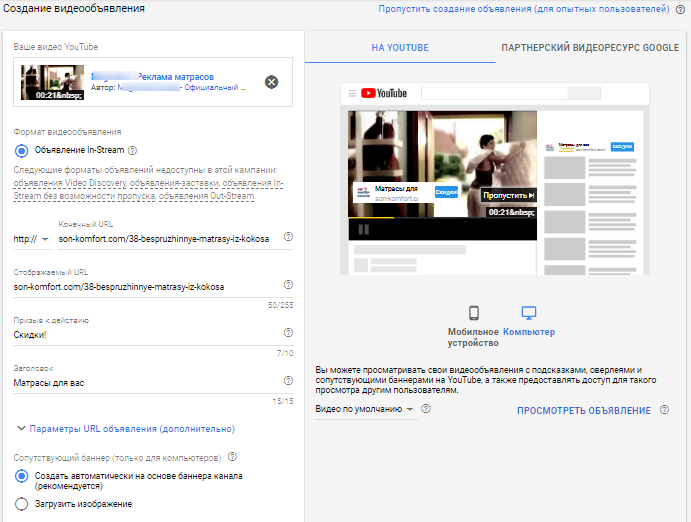Select upload image radio option
Image resolution: width=691 pixels, height=522 pixels.
22,504
